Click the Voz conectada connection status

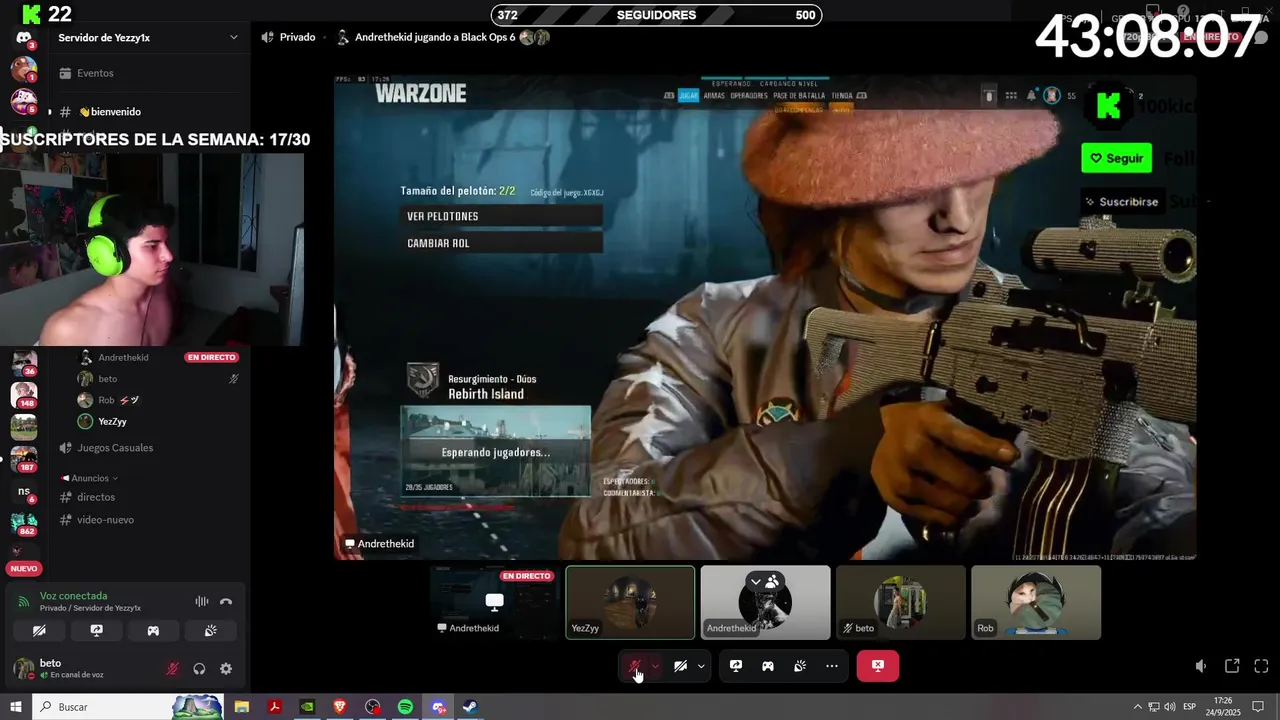click(x=73, y=596)
